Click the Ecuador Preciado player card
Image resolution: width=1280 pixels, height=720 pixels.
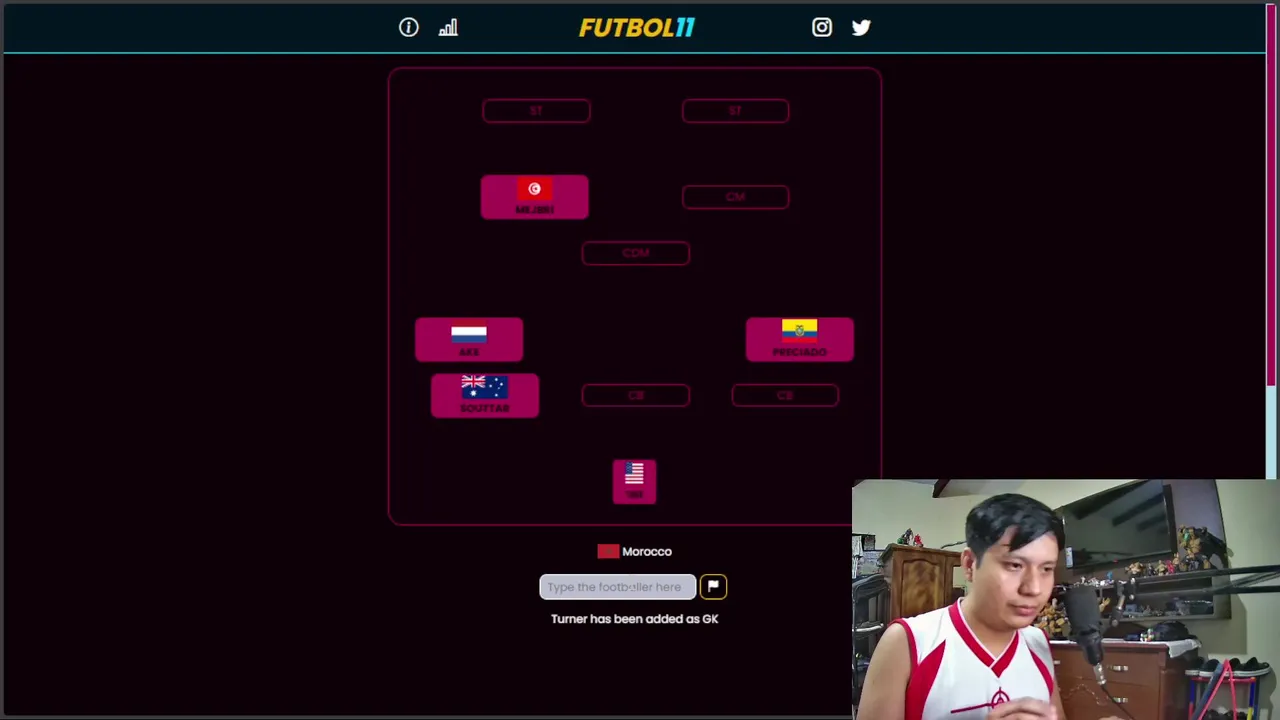[x=800, y=339]
